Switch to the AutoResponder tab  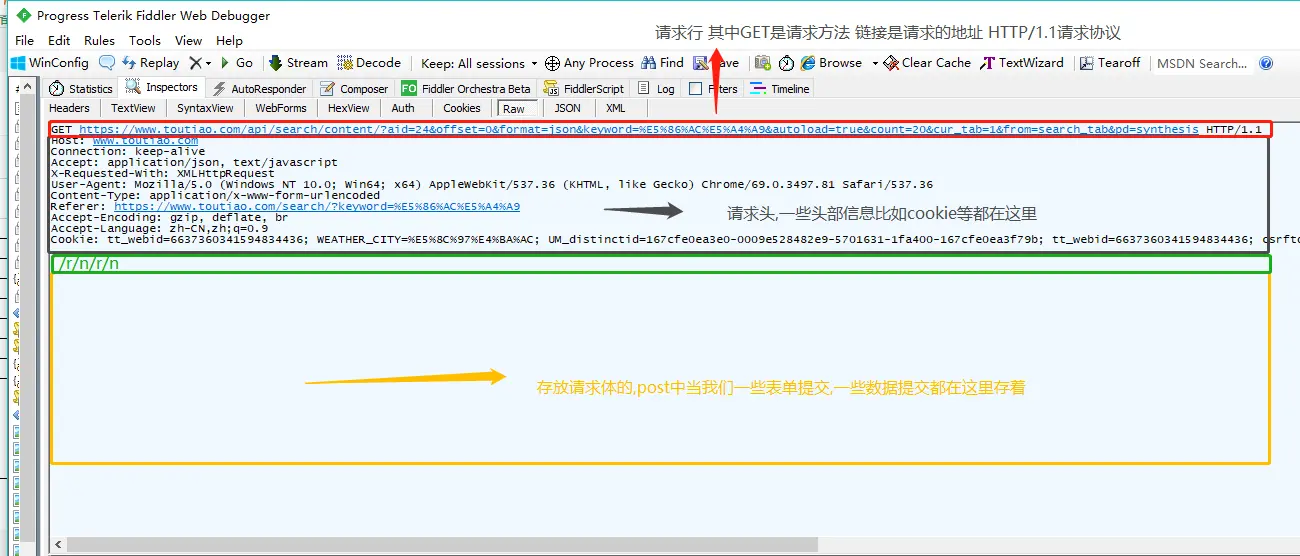(x=258, y=89)
